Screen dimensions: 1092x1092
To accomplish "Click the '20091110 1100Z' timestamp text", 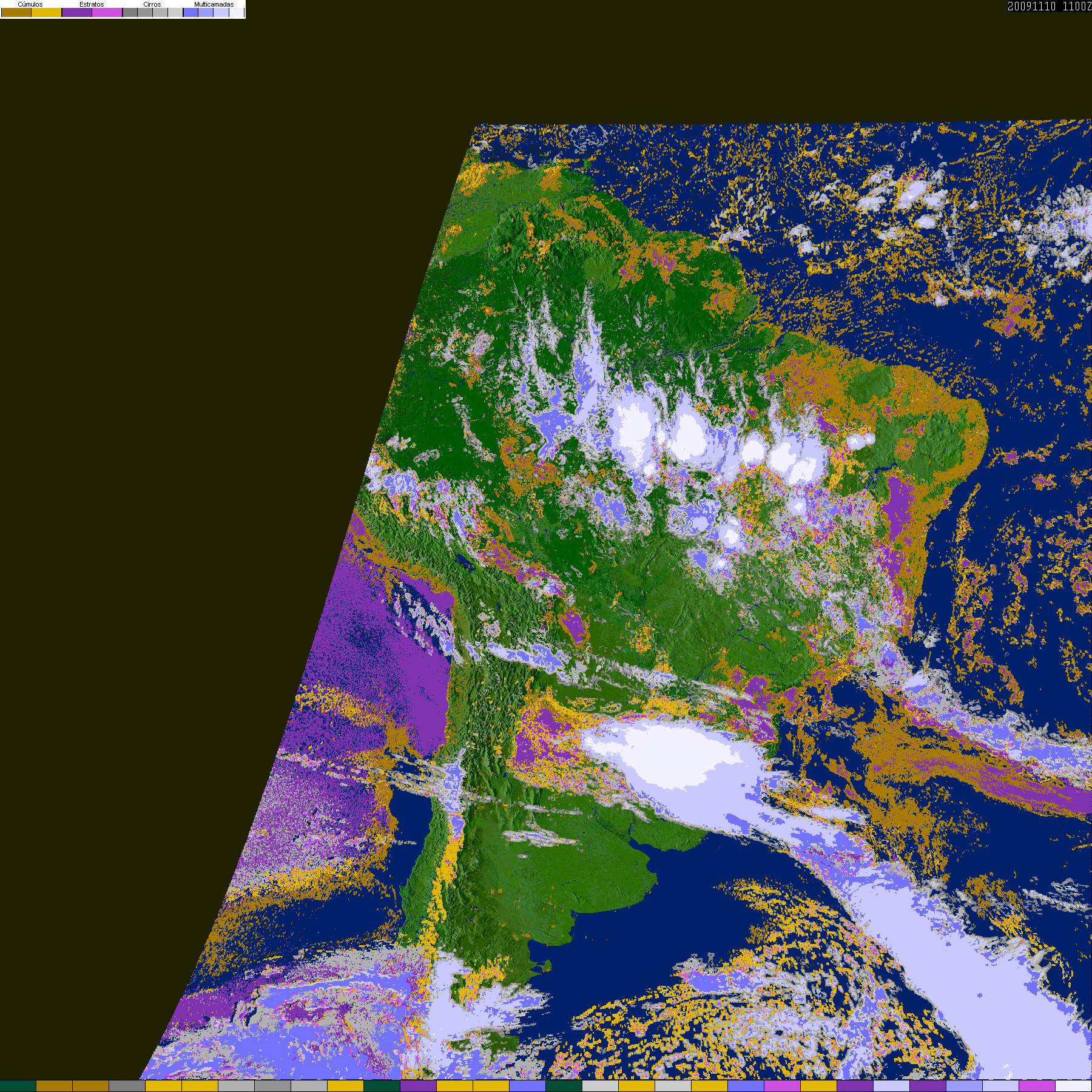I will tap(1050, 6).
